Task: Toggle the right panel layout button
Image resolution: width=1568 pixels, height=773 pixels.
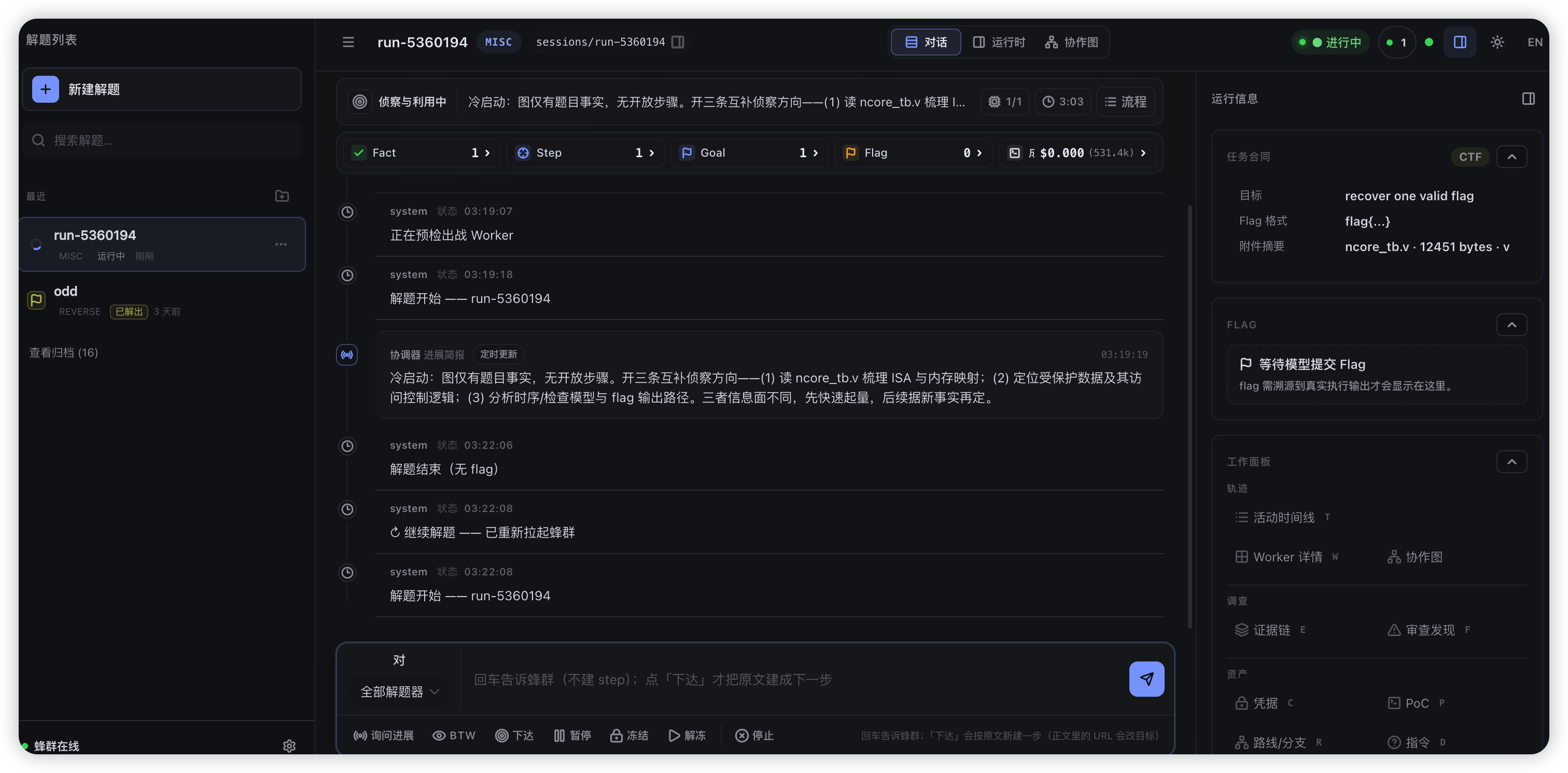Action: tap(1460, 42)
